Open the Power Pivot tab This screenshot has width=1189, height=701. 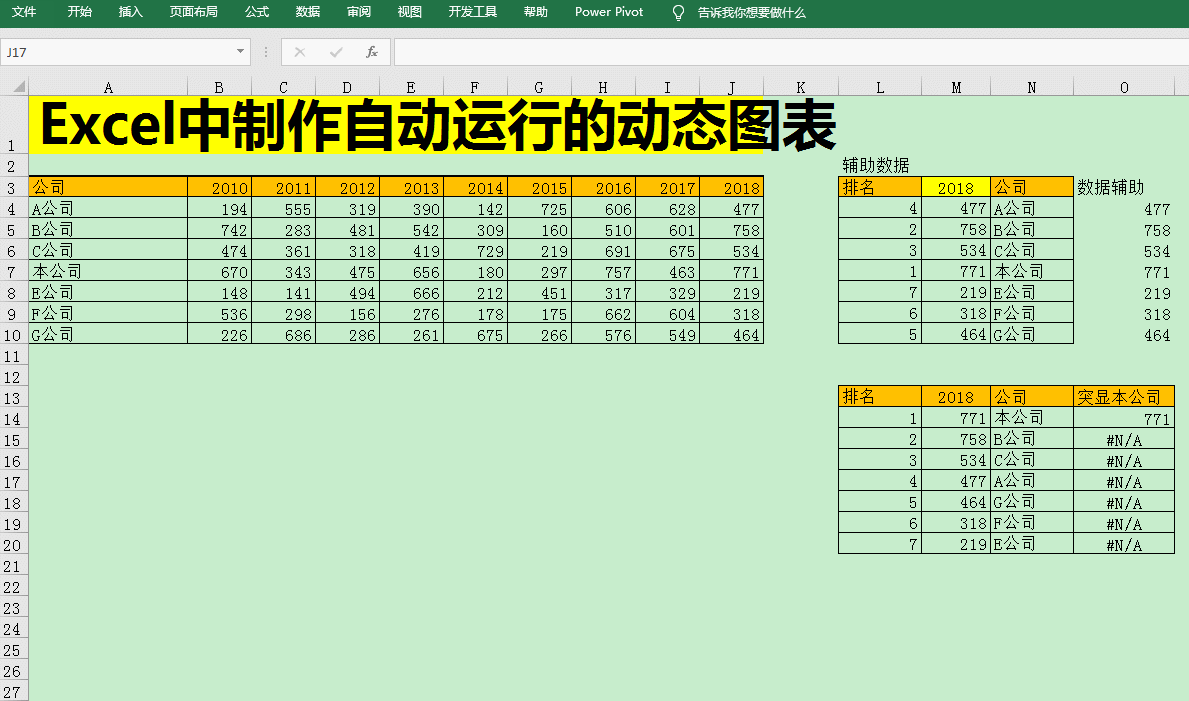click(609, 13)
